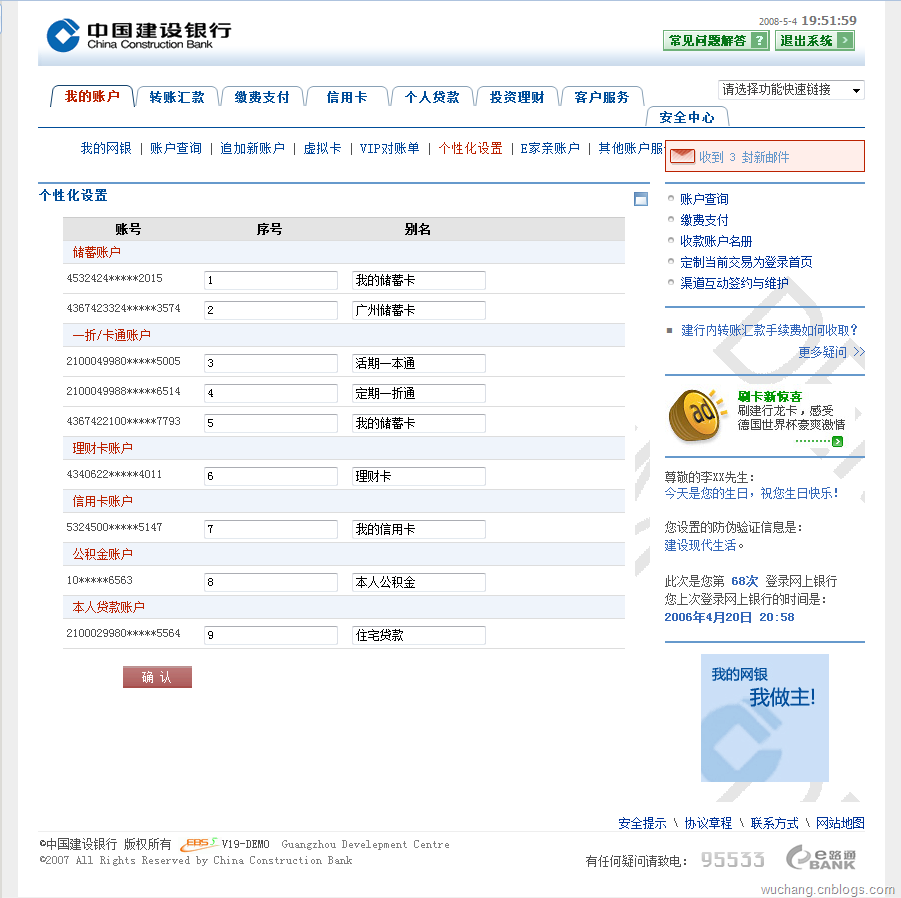Switch to the 我的账户 tab
Image resolution: width=901 pixels, height=898 pixels.
92,97
